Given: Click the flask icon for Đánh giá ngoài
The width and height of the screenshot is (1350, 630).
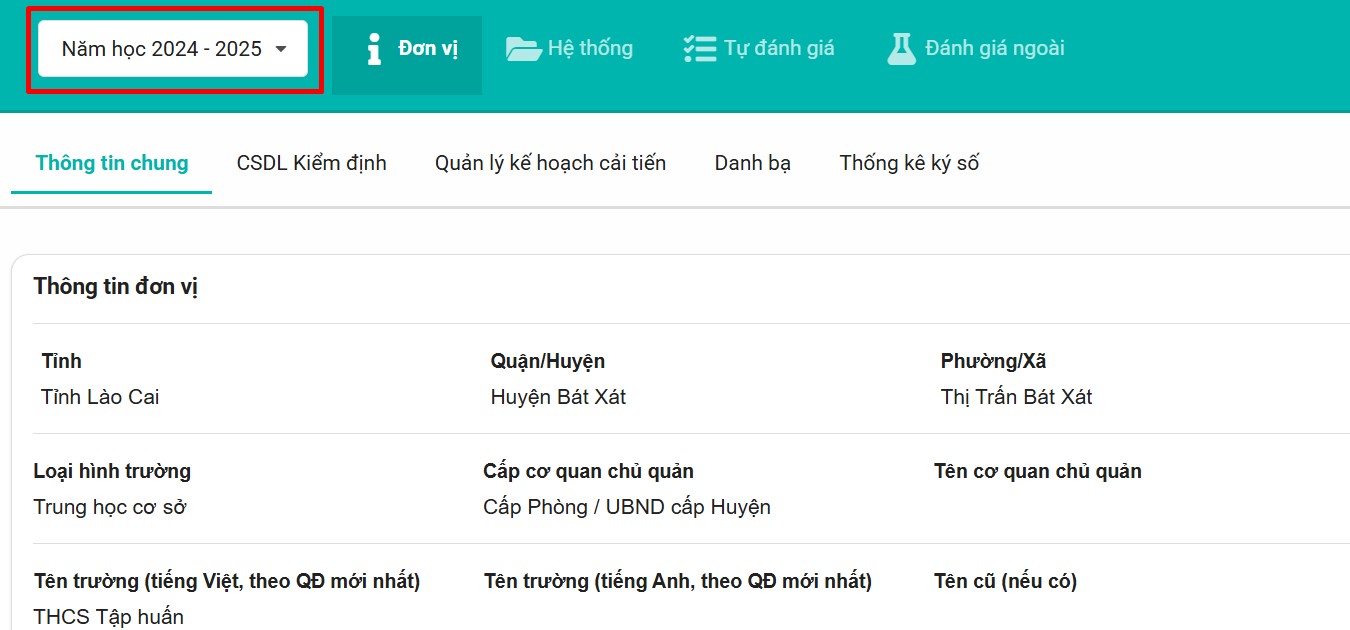Looking at the screenshot, I should coord(901,49).
